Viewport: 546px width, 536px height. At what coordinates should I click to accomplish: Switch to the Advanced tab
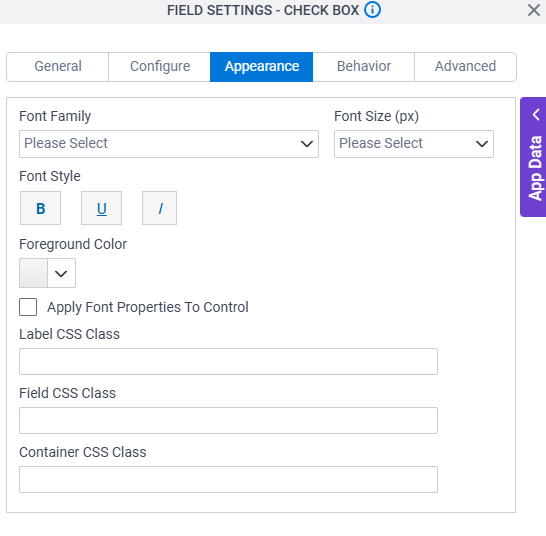click(x=465, y=67)
